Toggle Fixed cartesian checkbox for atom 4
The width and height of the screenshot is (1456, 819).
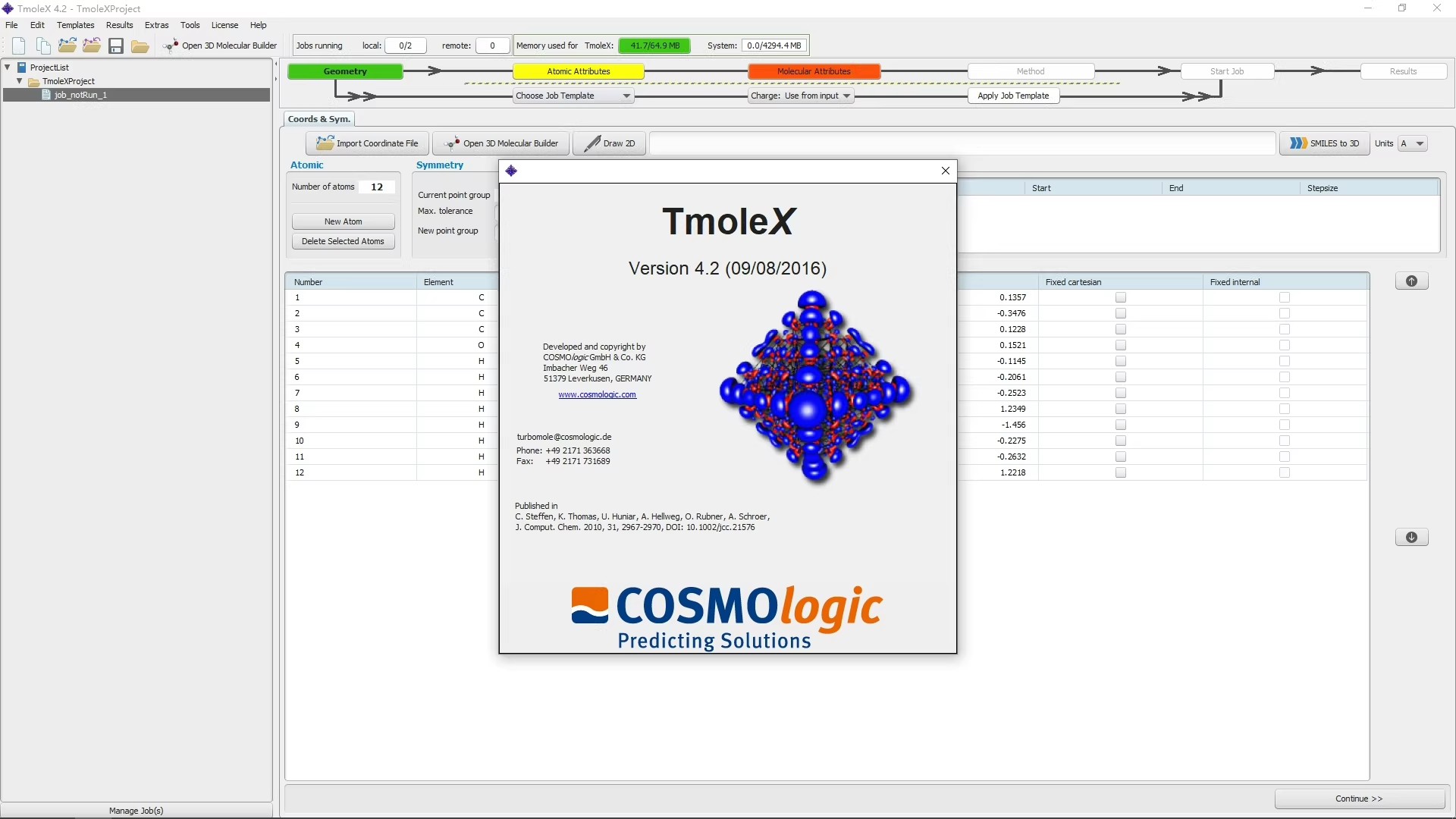pos(1121,346)
